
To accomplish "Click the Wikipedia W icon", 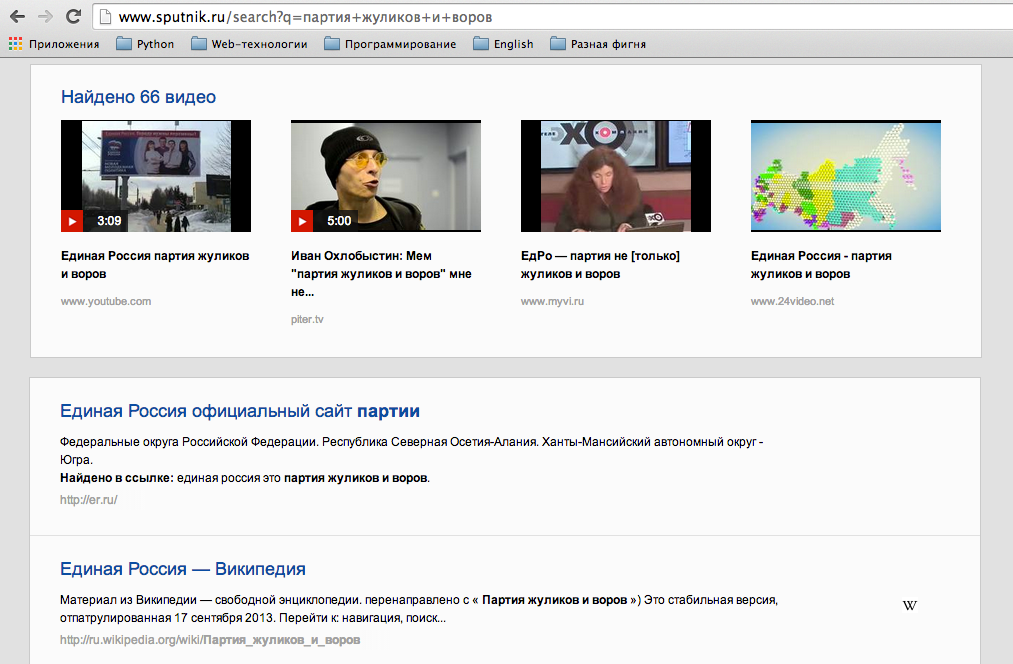I will [909, 605].
